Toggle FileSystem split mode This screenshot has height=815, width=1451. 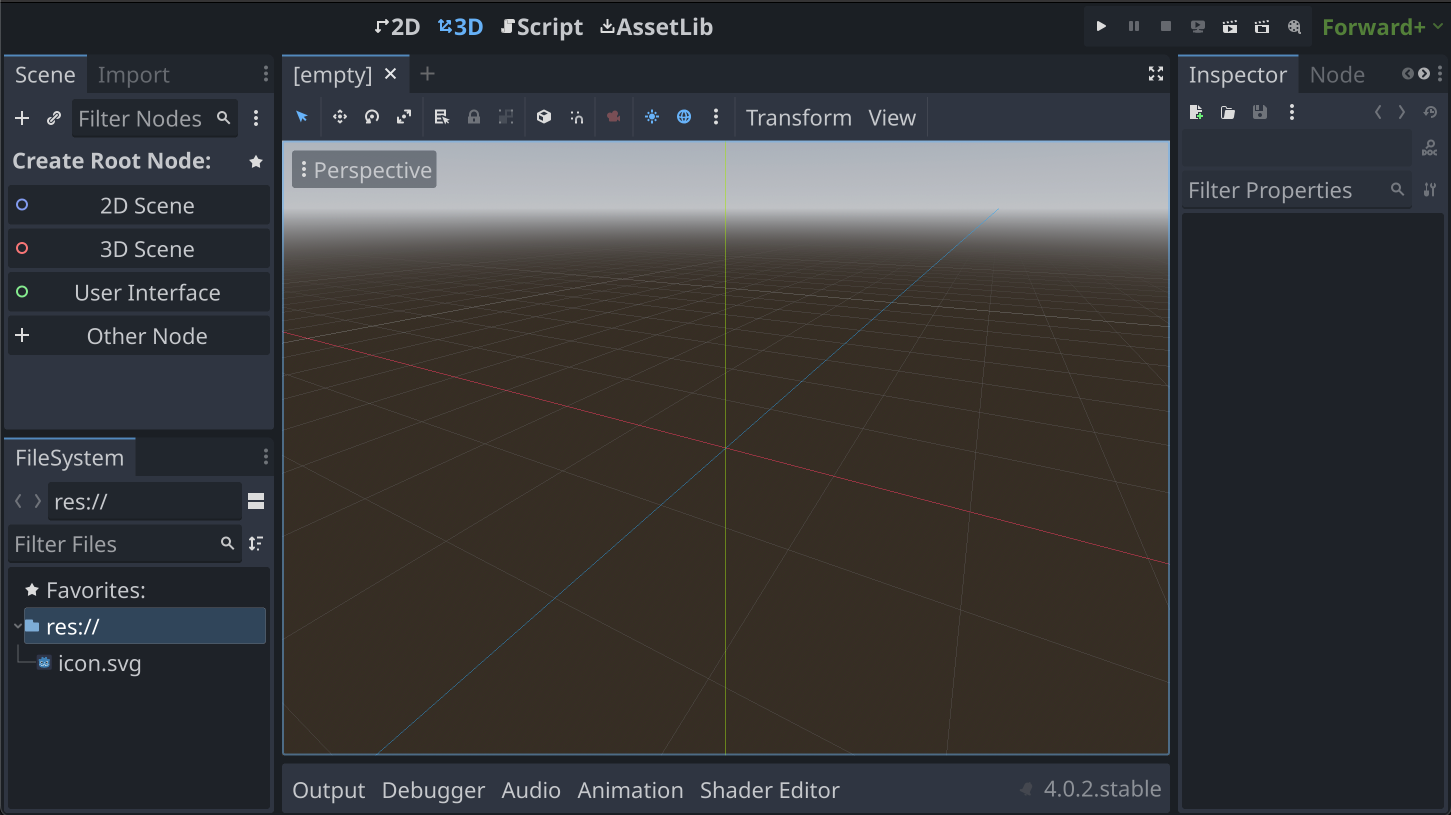coord(256,501)
